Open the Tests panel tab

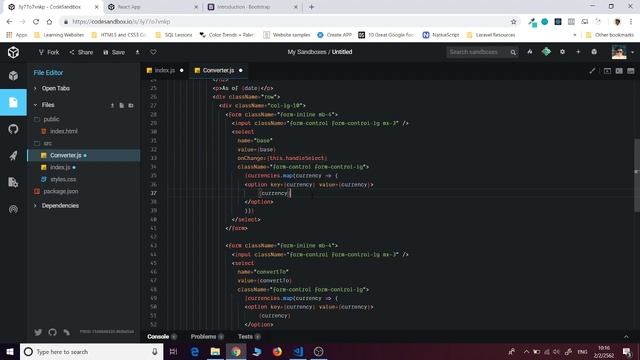click(x=249, y=337)
